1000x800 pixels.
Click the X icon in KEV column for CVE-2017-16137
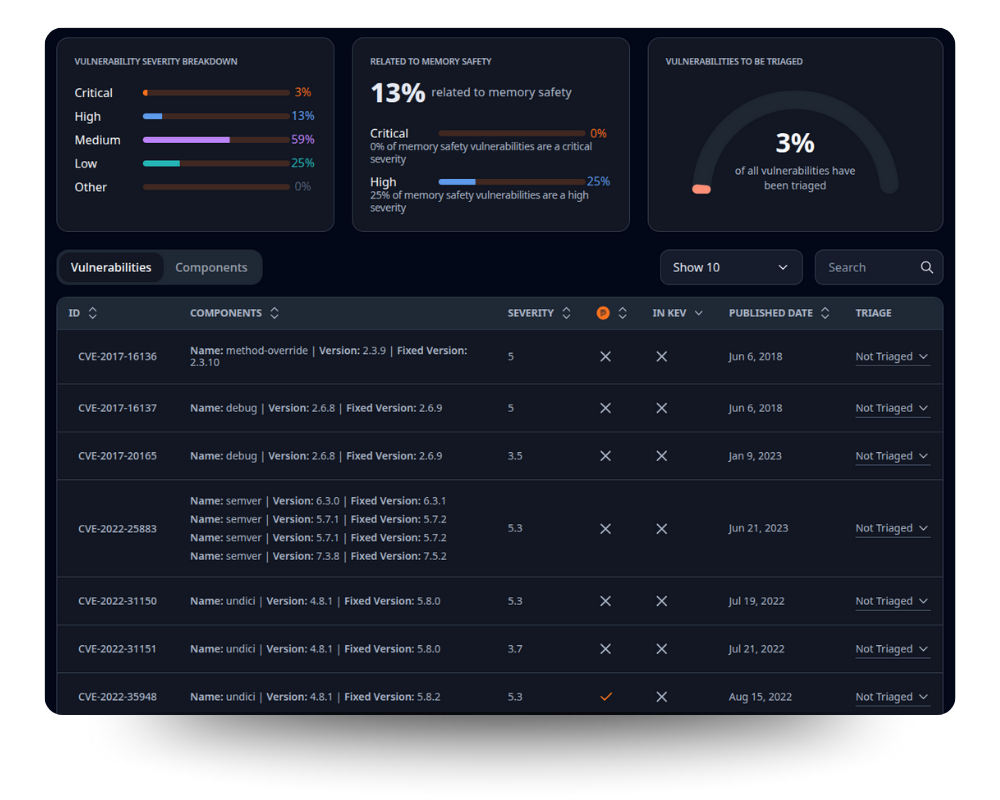tap(661, 407)
